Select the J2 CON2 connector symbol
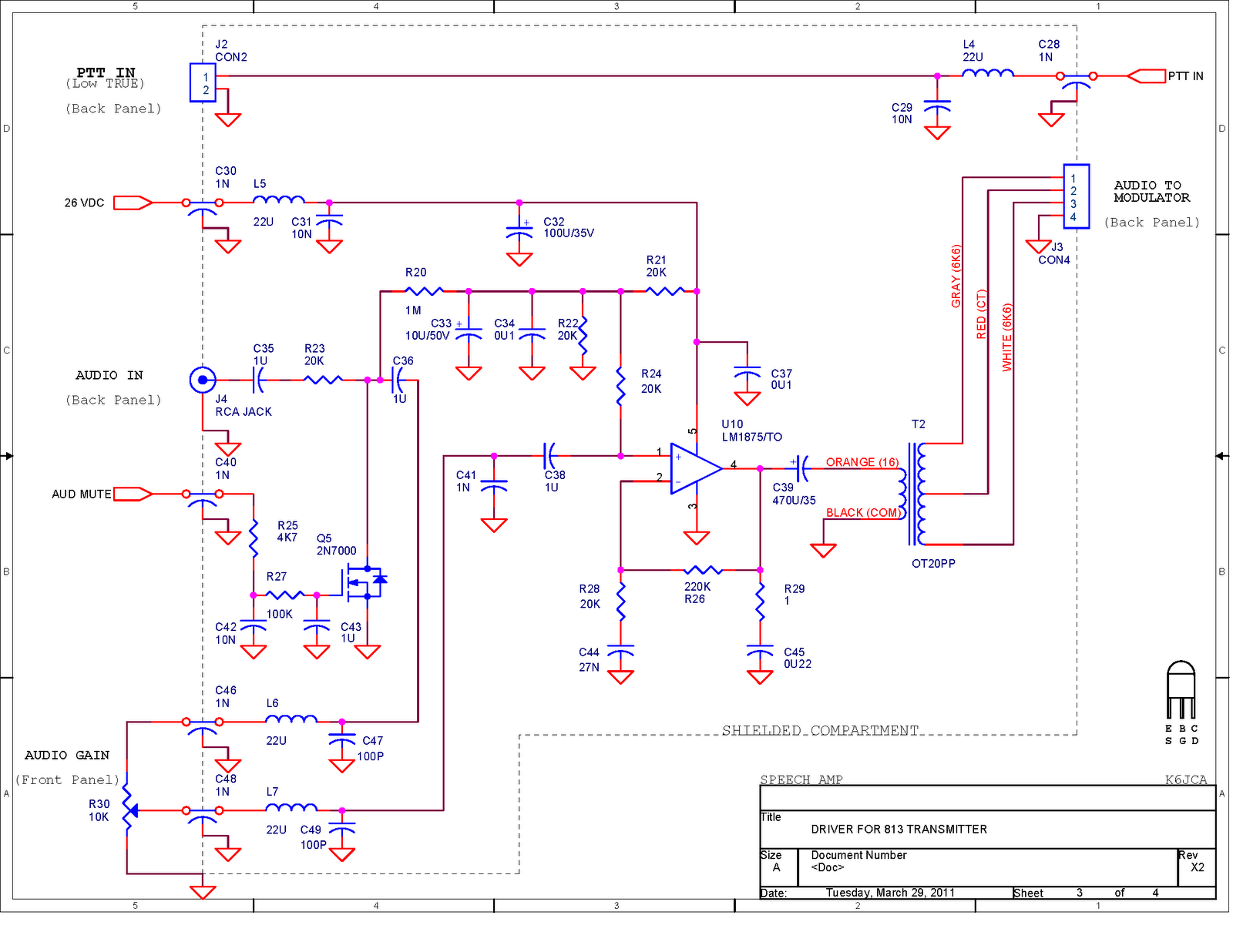Screen dimensions: 1233x952 pos(203,82)
